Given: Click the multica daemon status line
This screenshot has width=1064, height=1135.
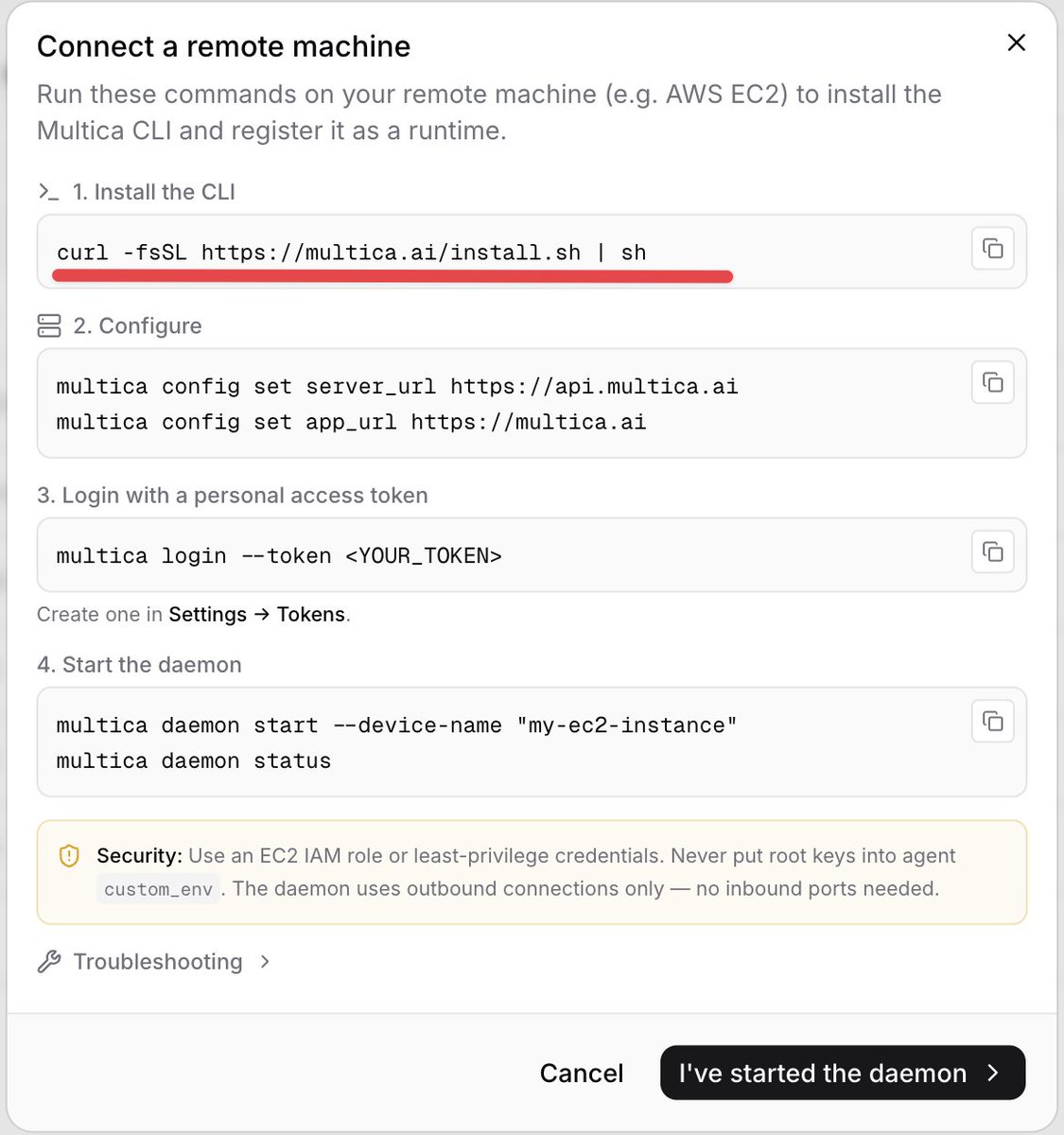Looking at the screenshot, I should (194, 761).
